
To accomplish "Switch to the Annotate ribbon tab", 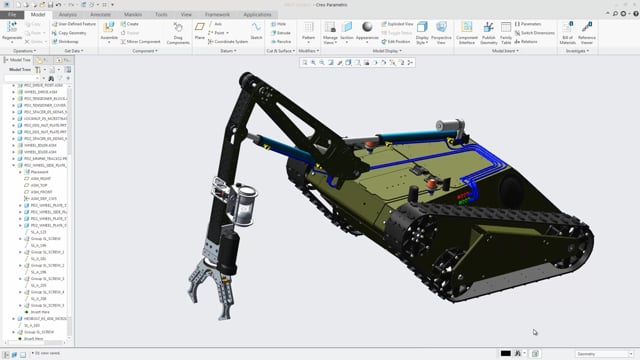I will tap(100, 15).
